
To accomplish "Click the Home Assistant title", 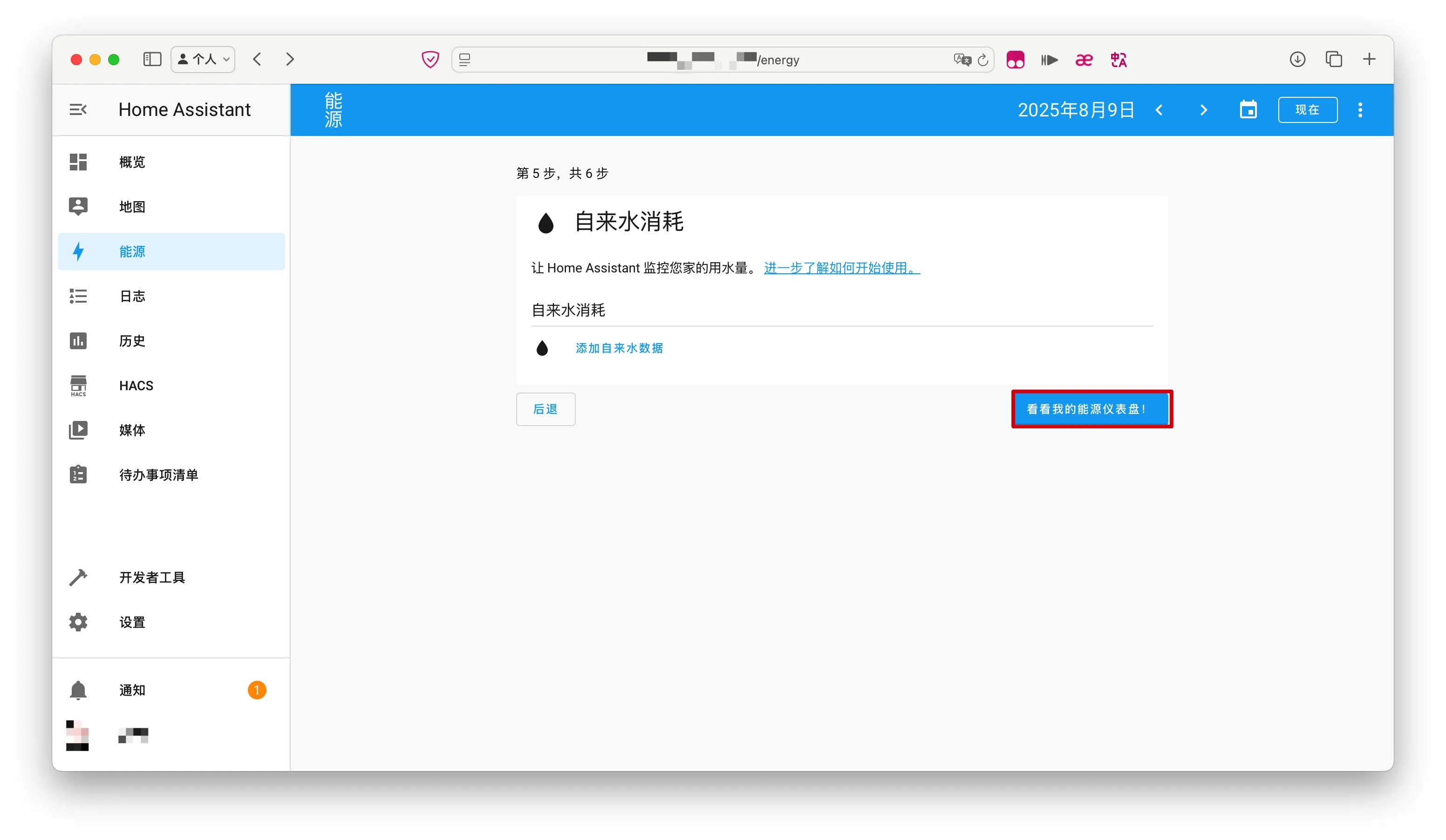I will 184,109.
